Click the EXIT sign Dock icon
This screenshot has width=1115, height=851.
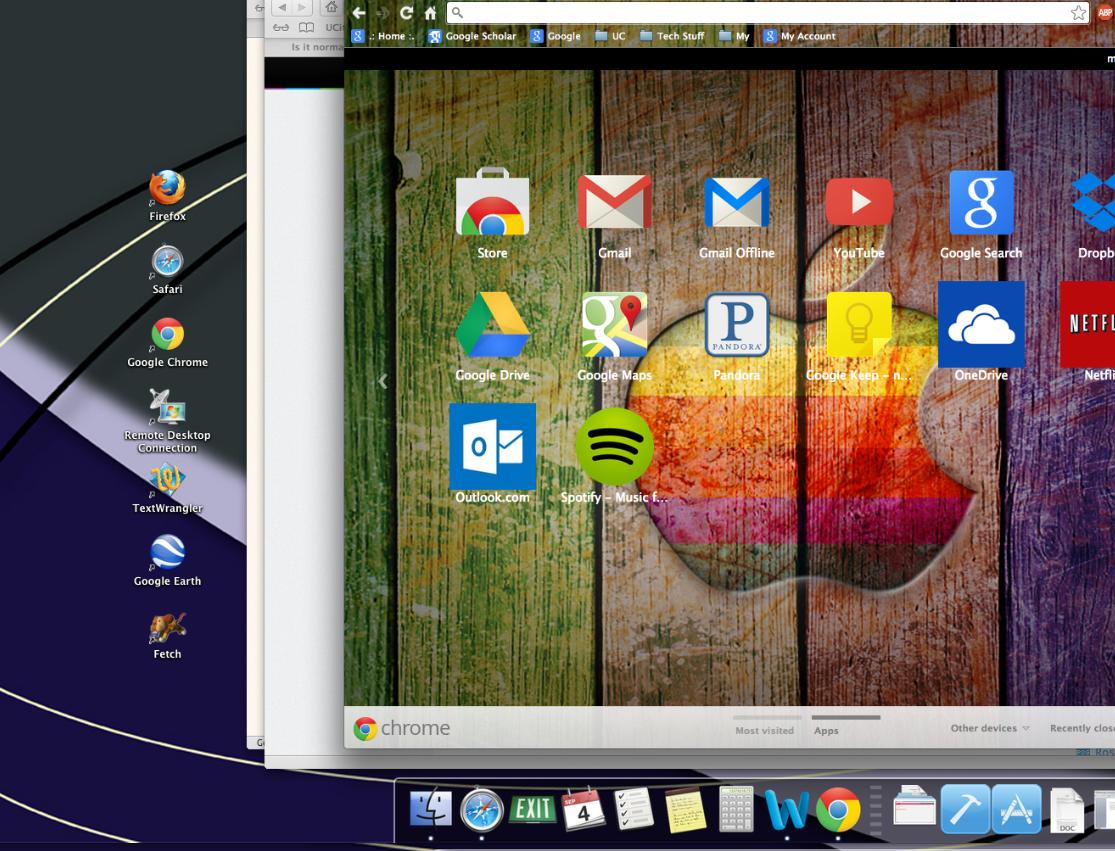point(533,809)
